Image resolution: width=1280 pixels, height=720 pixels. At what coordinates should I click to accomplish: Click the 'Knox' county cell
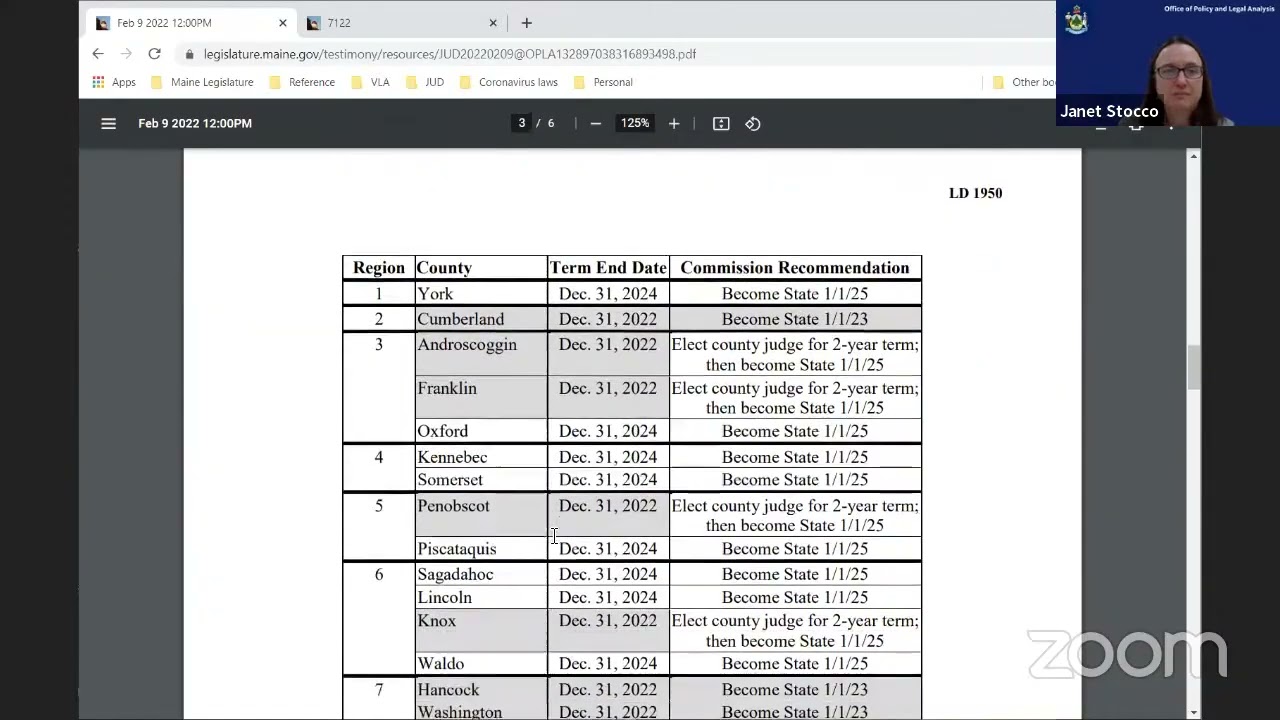(481, 630)
